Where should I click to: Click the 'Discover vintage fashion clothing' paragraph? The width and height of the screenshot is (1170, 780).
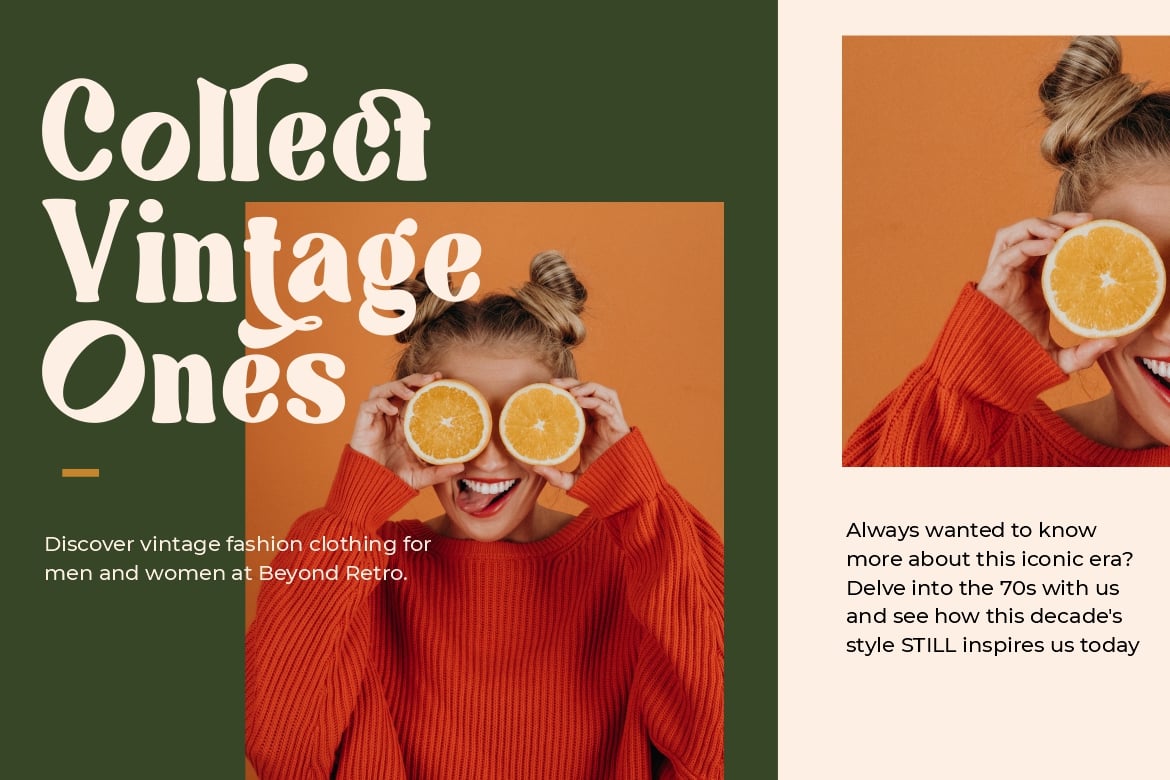click(238, 558)
